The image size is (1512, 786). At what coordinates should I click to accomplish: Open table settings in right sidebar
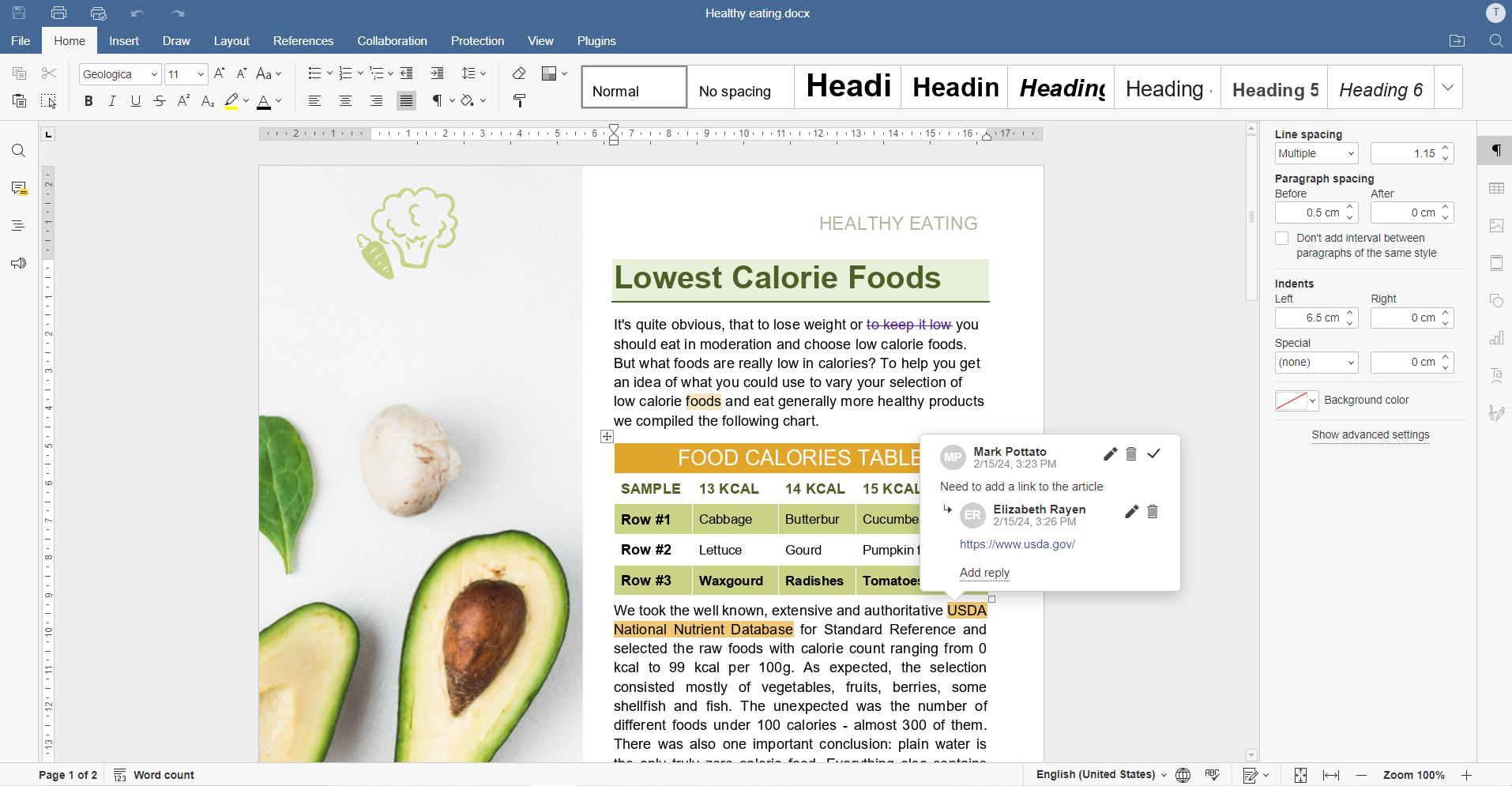pyautogui.click(x=1496, y=188)
